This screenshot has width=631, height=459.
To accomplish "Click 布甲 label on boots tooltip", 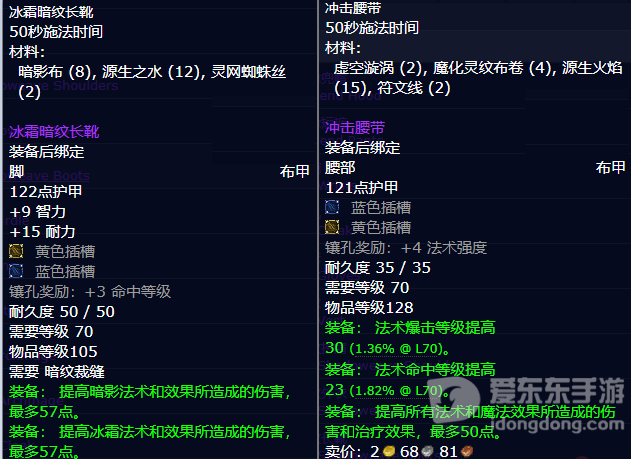I will point(295,171).
